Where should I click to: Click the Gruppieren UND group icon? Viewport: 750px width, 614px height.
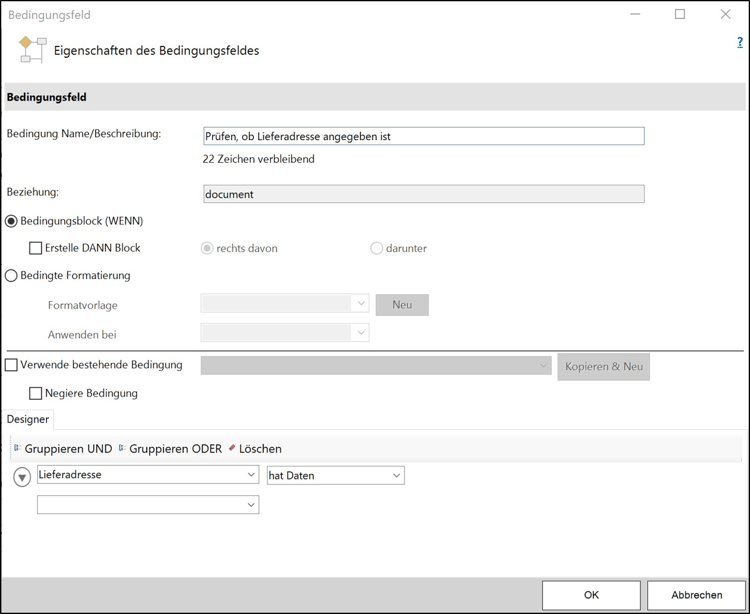point(18,448)
